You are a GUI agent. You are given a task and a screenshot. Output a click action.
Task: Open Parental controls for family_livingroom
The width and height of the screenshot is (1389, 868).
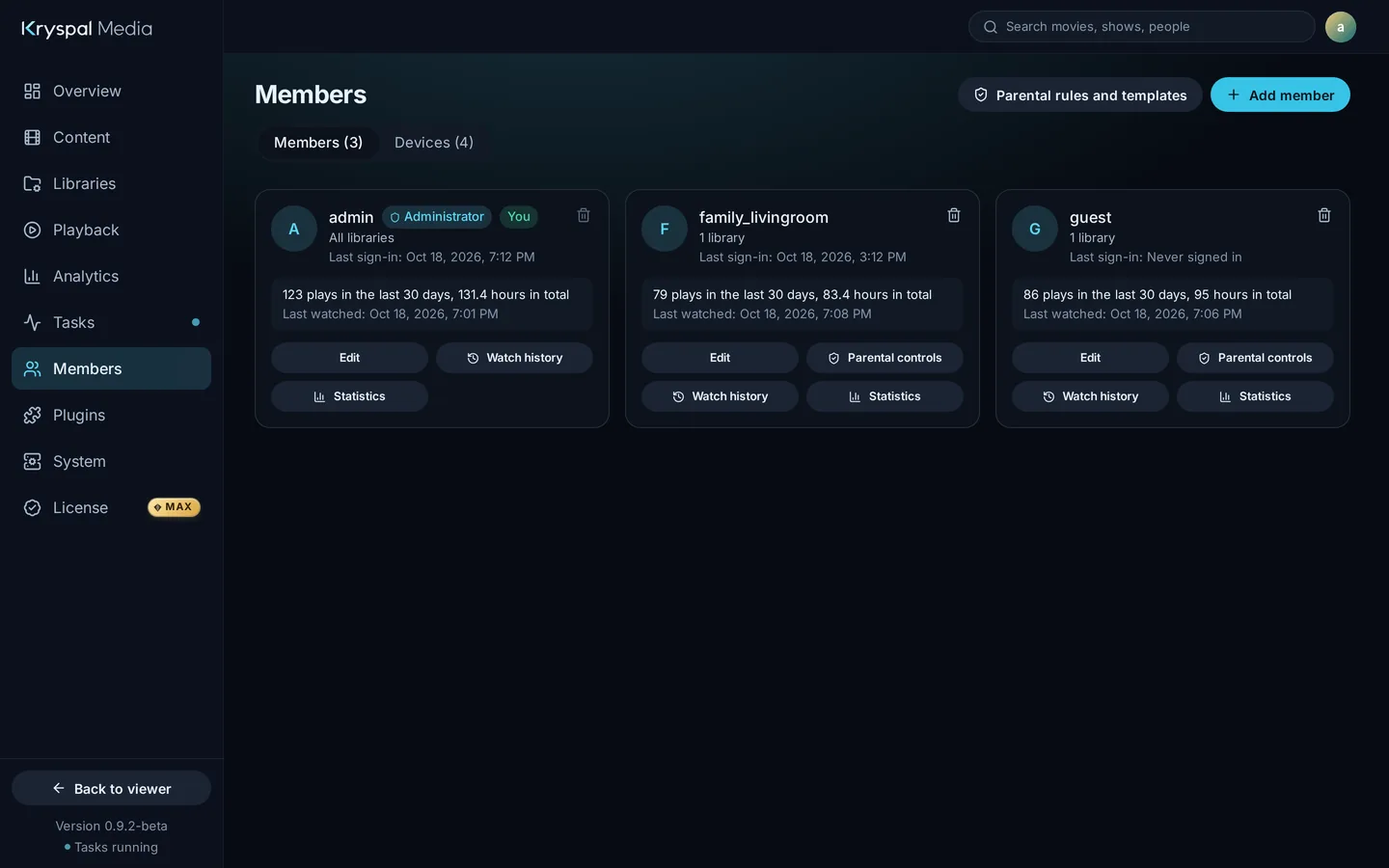(885, 358)
